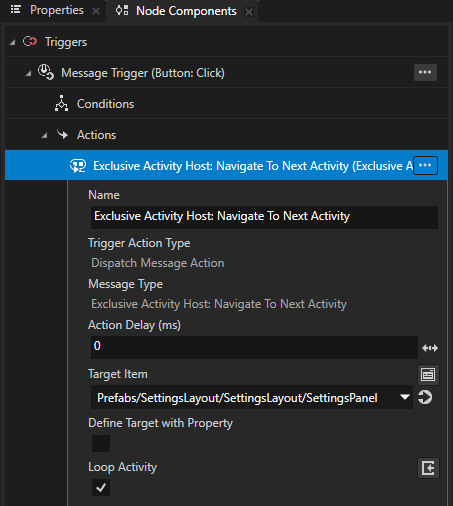
Task: Open the Target Item browse dialog icon
Action: click(x=428, y=374)
